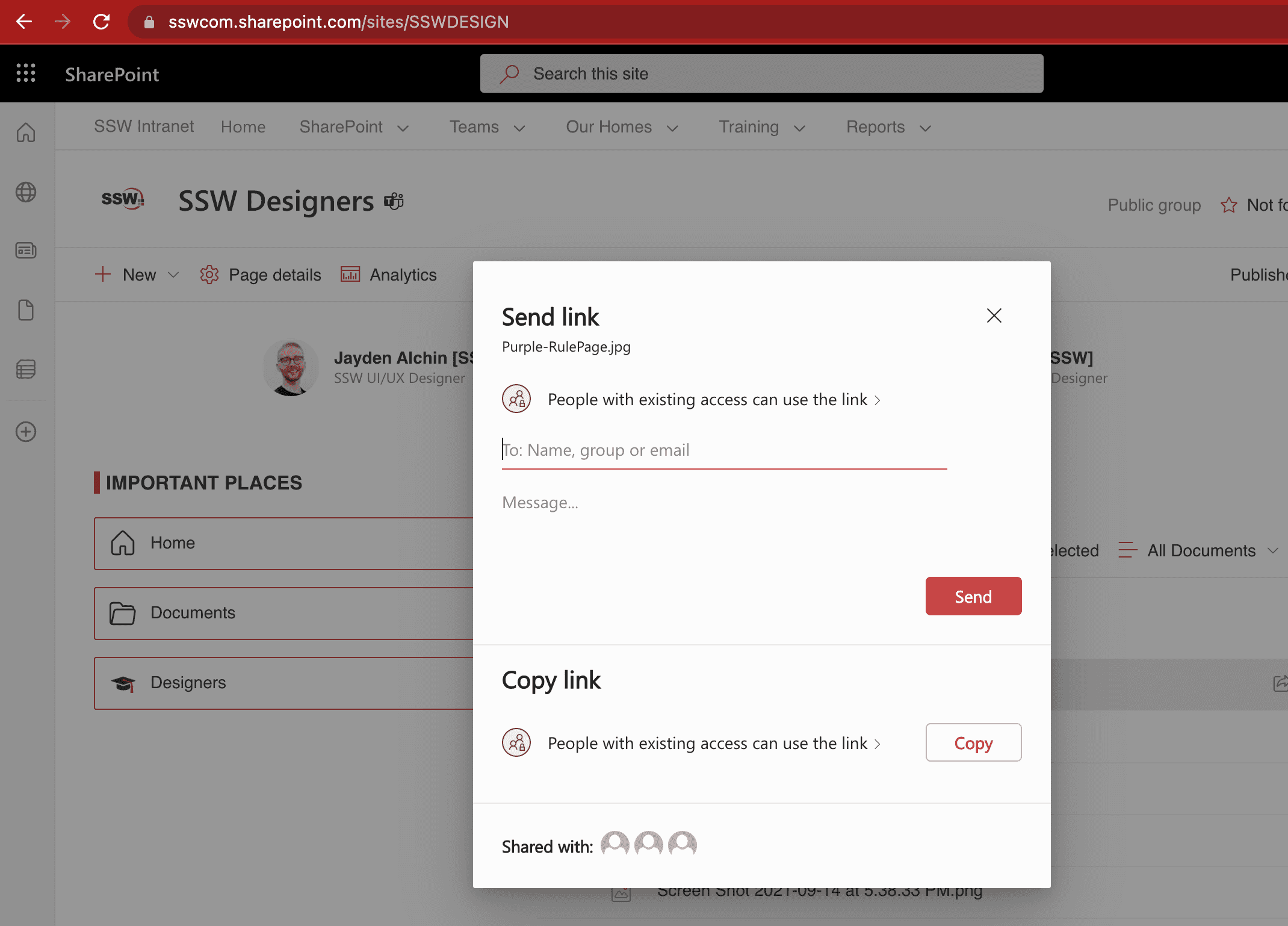Click the browser reload icon

[x=101, y=22]
